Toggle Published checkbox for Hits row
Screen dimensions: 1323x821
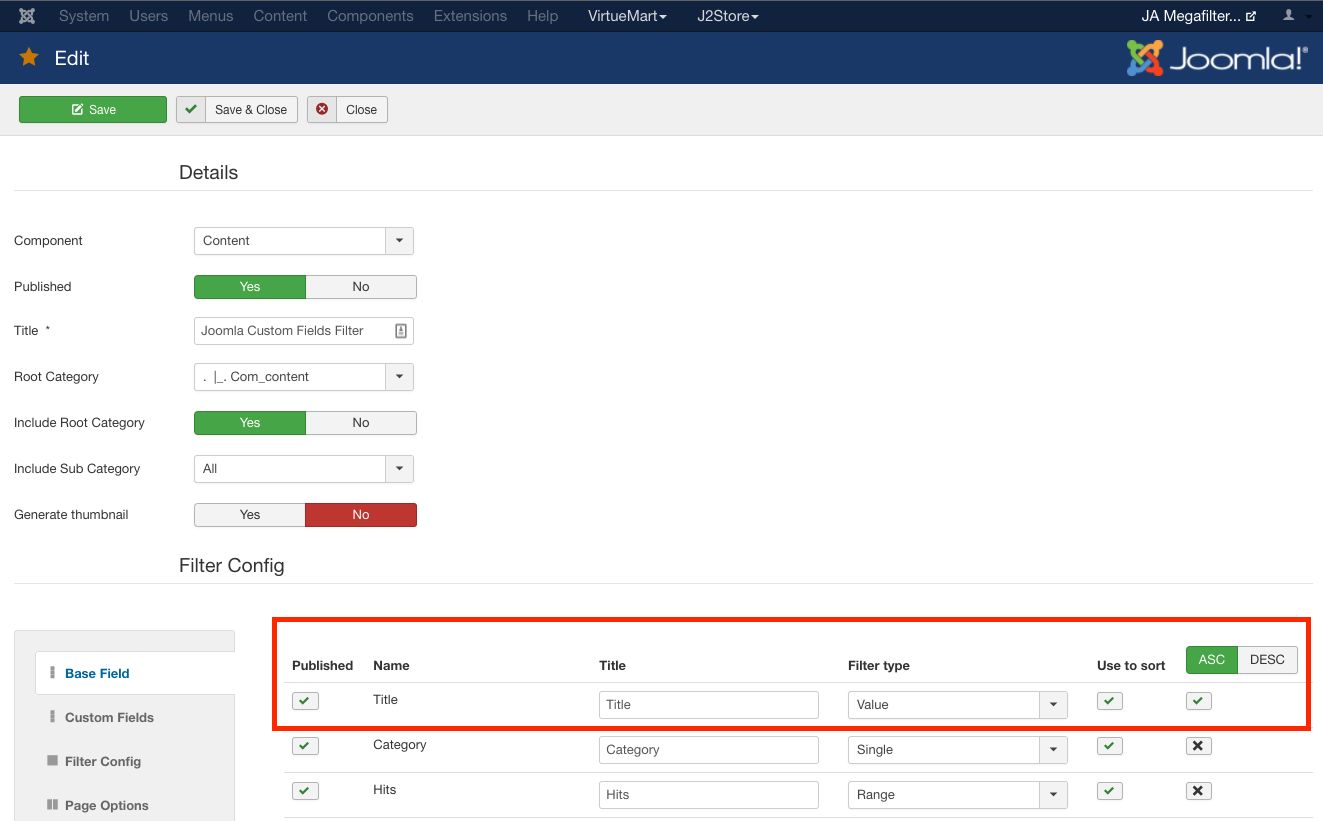coord(306,791)
